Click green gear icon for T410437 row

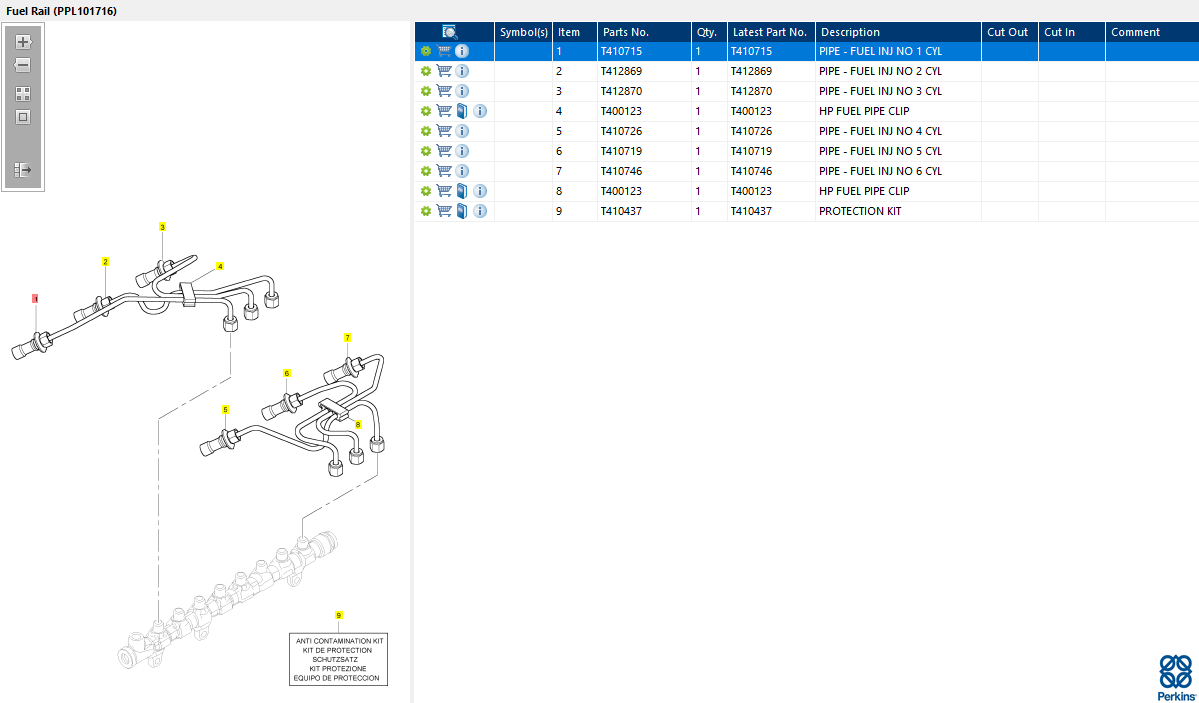click(426, 210)
